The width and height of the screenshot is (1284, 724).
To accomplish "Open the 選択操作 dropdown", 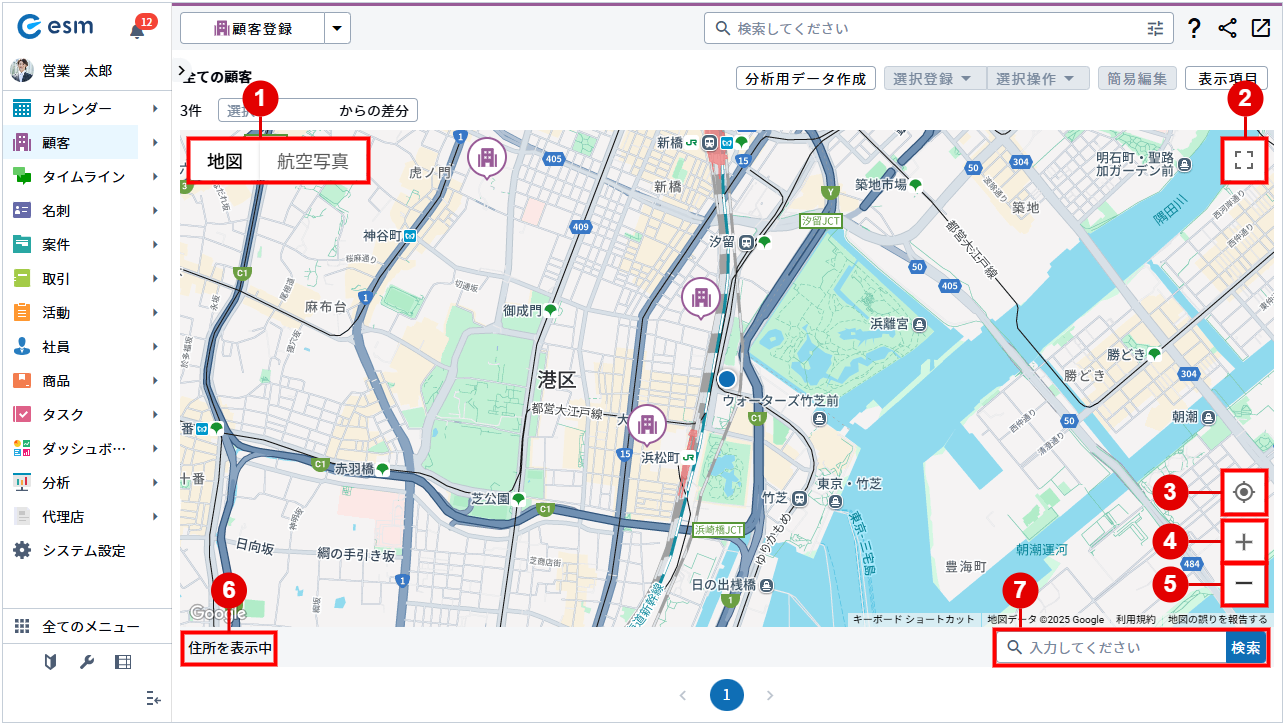I will [1038, 79].
